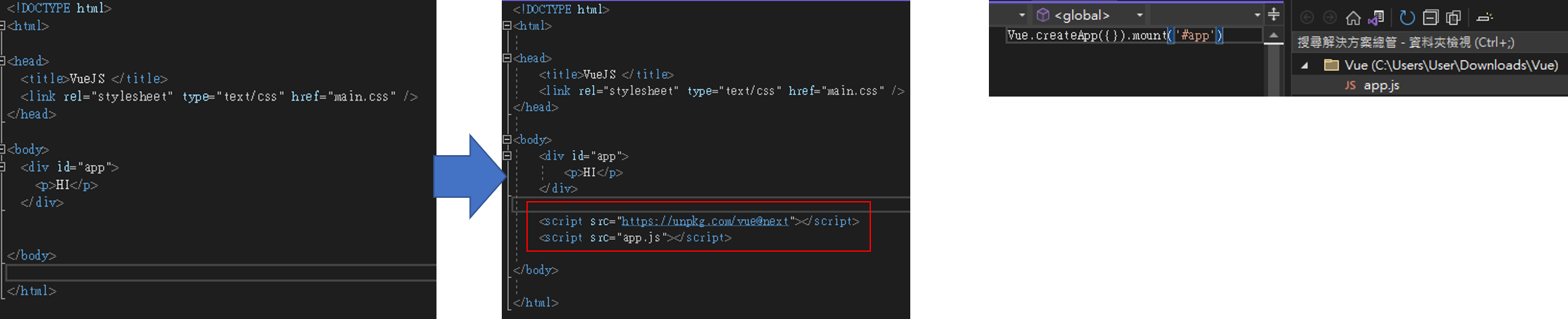Collapse all items in Solution Explorer
Image resolution: width=1568 pixels, height=319 pixels.
(1430, 17)
